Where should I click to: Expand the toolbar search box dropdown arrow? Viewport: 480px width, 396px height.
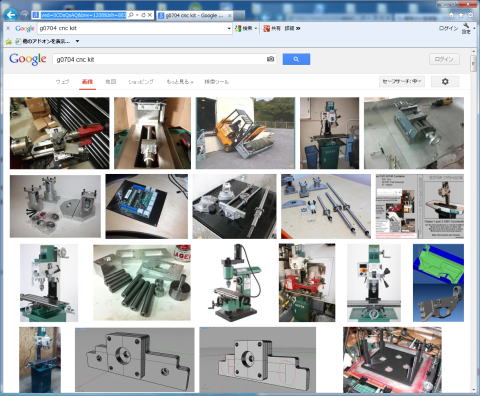(229, 29)
